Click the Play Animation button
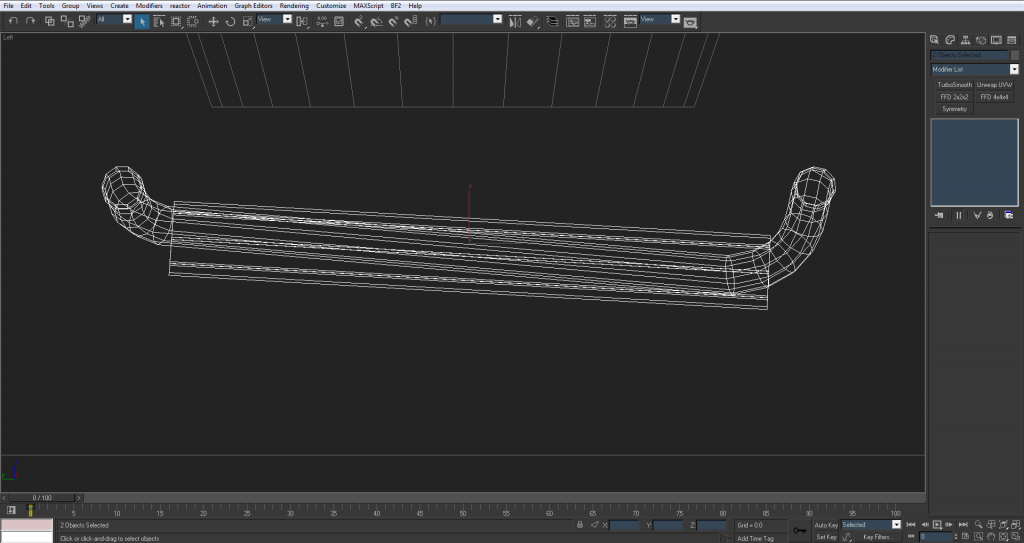 937,524
